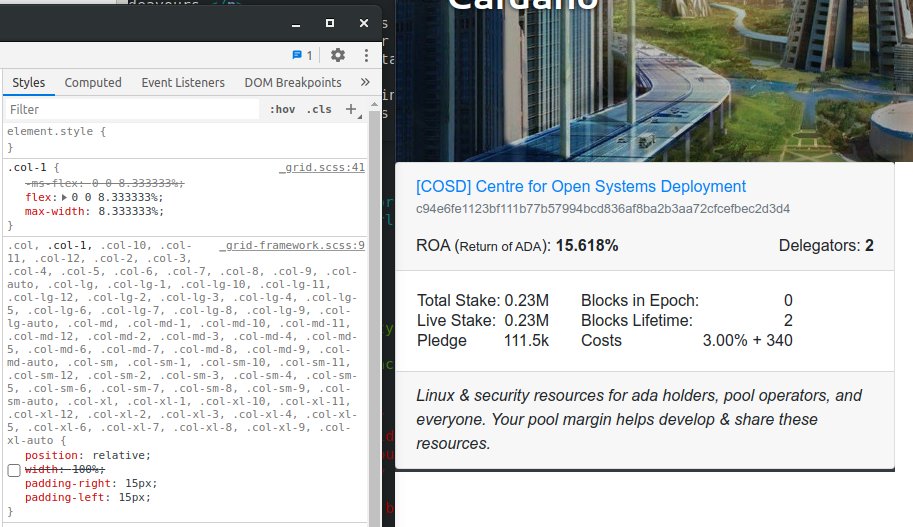The height and width of the screenshot is (527, 913).
Task: Enable the width: 100% checkbox
Action: pyautogui.click(x=14, y=470)
